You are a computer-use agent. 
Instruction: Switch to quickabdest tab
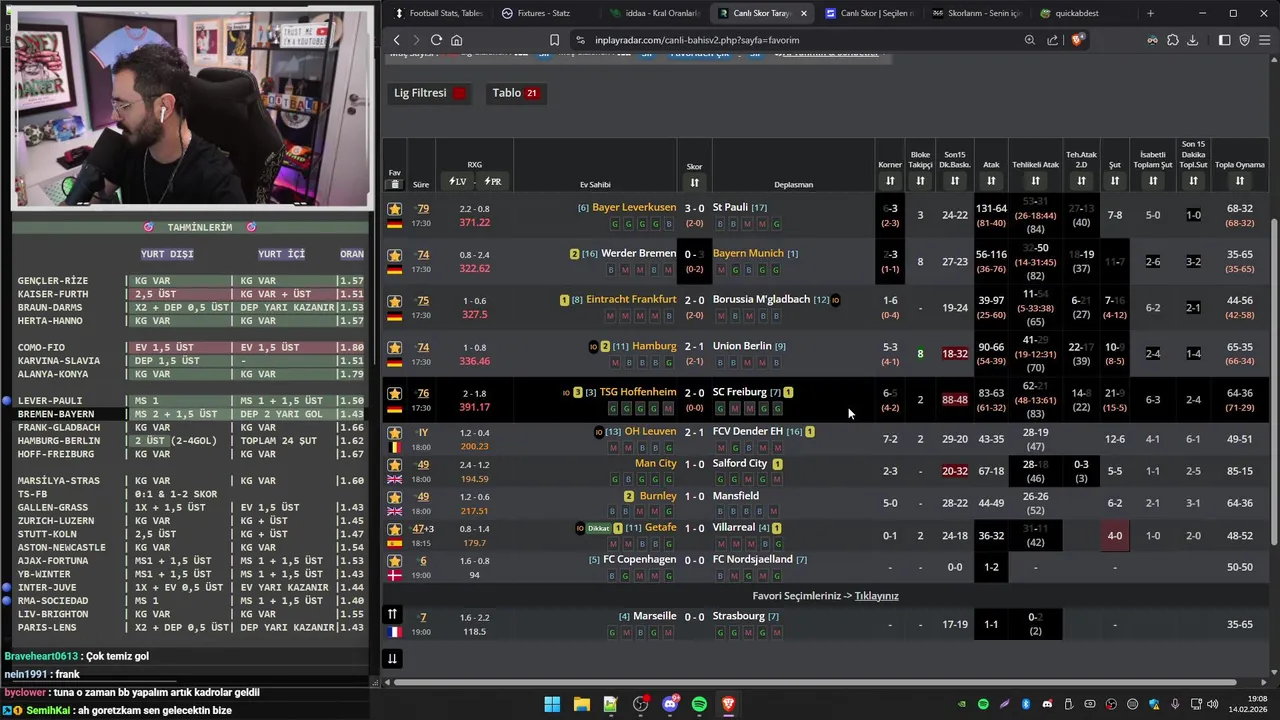tap(1084, 13)
